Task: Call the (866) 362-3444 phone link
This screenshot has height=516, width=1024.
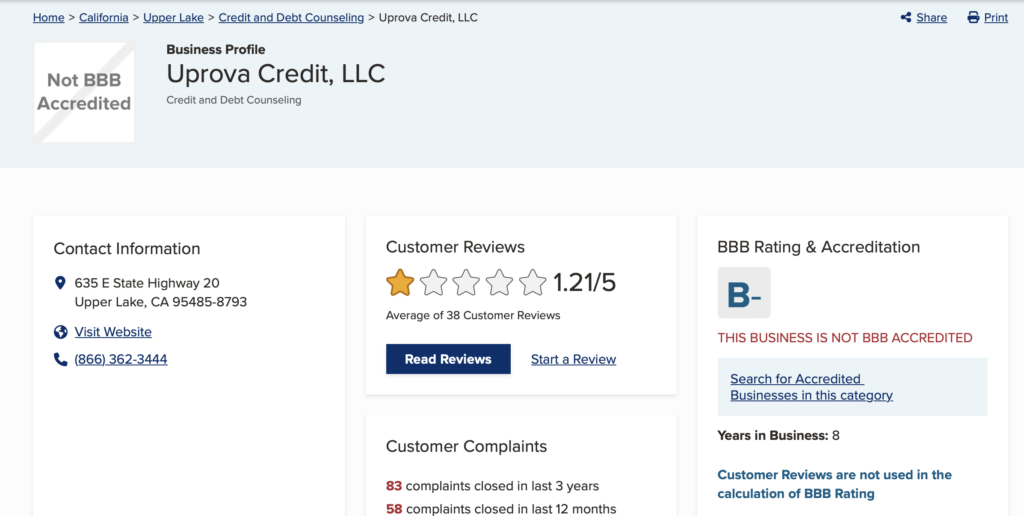Action: coord(121,359)
